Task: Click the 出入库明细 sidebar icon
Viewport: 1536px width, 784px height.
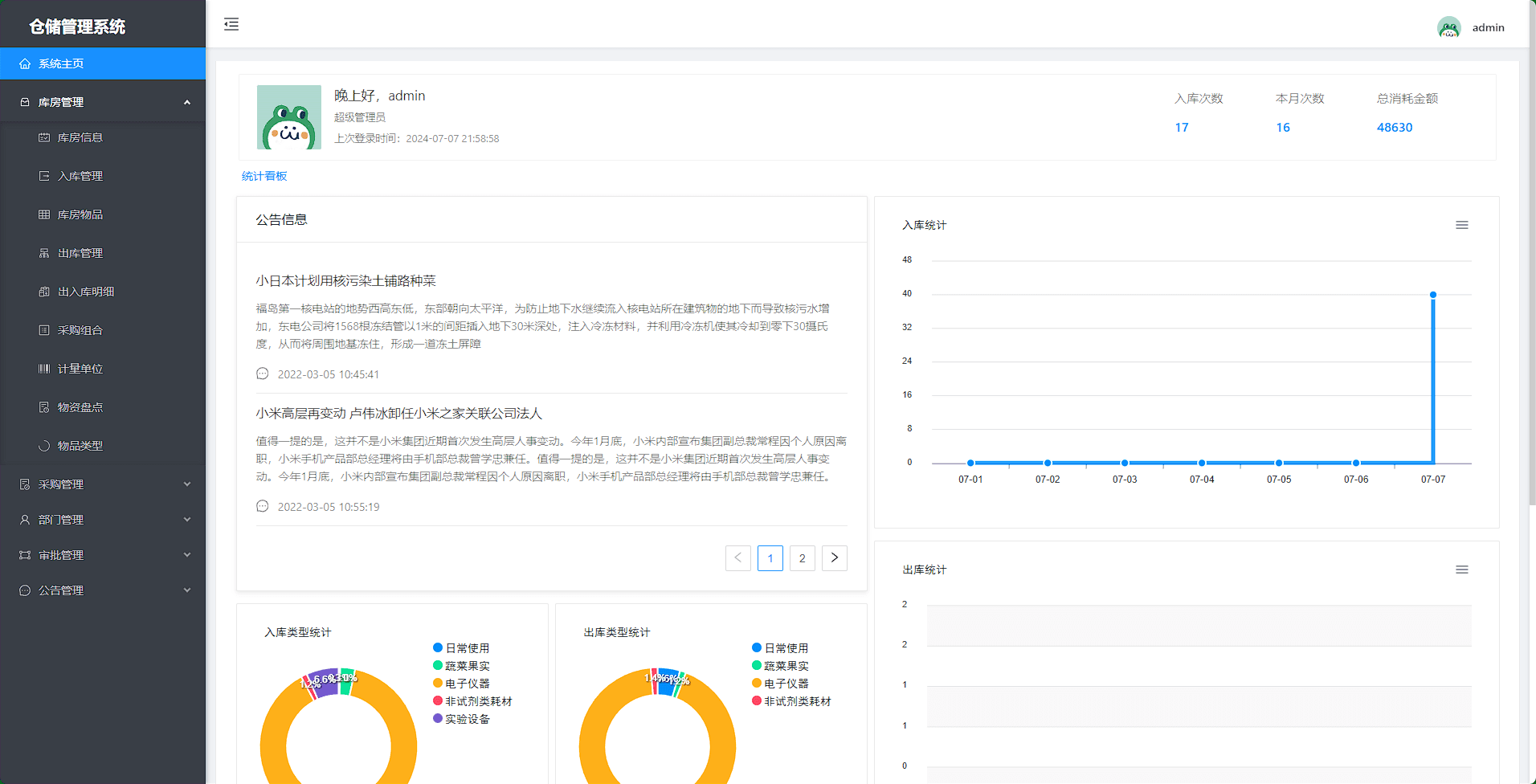Action: click(x=44, y=292)
